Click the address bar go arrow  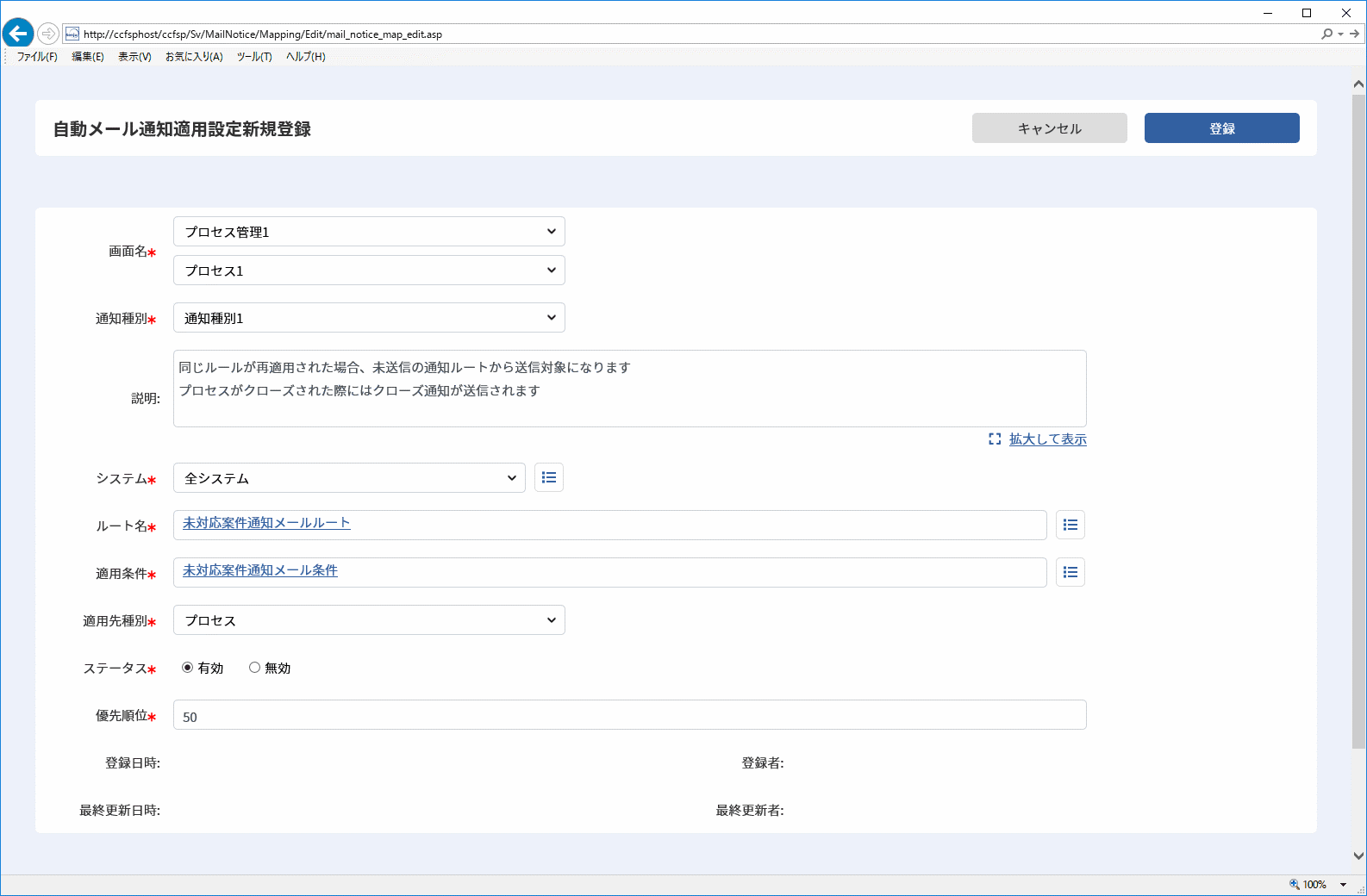[x=1355, y=34]
